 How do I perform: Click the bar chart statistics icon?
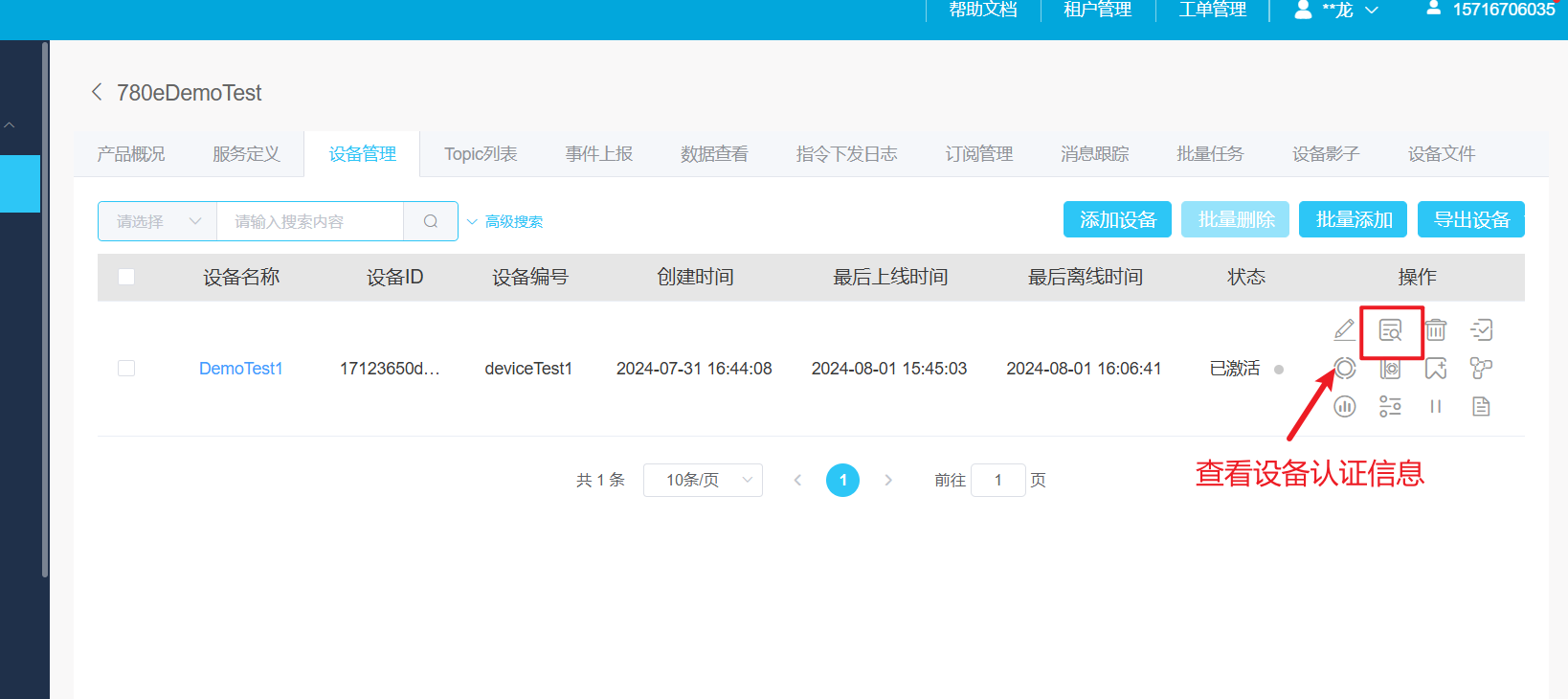pos(1345,406)
